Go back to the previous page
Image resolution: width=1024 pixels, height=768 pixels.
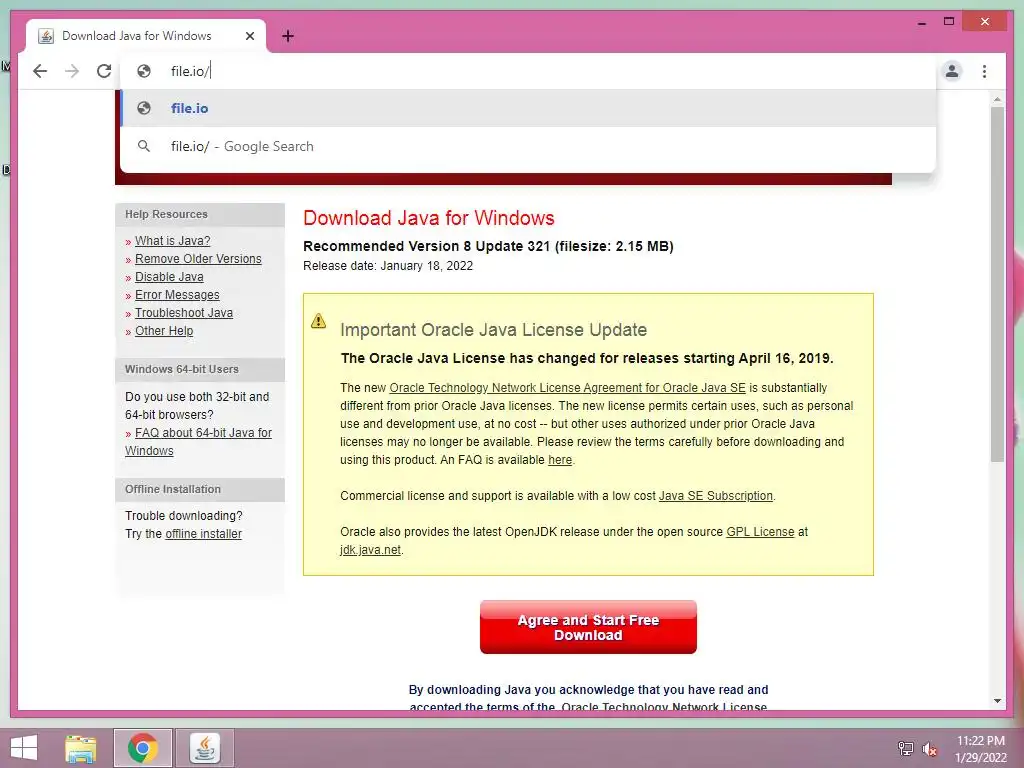tap(40, 71)
